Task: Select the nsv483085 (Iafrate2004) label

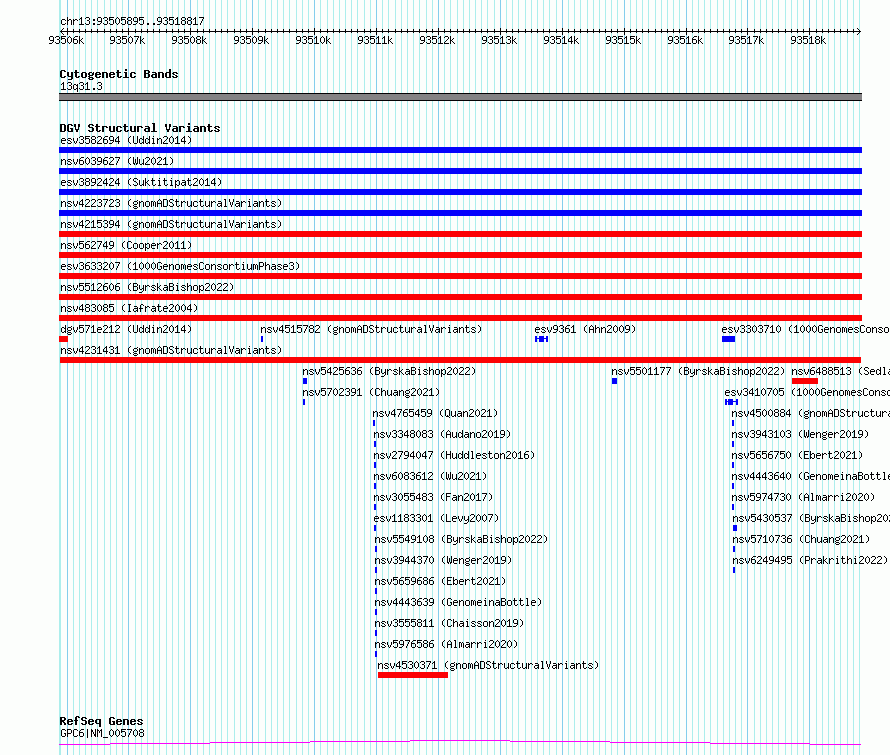Action: click(x=129, y=308)
